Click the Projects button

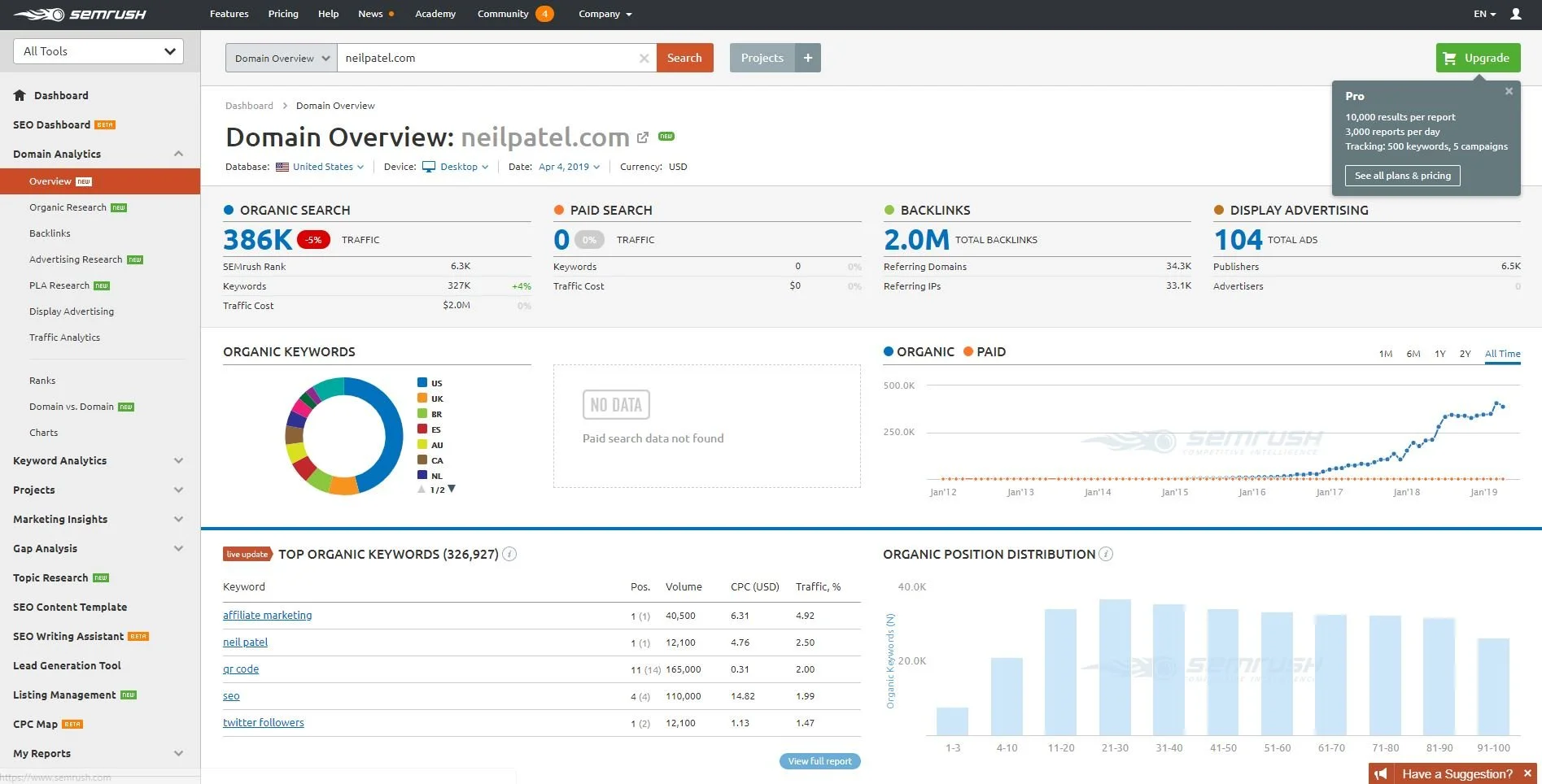(x=762, y=58)
